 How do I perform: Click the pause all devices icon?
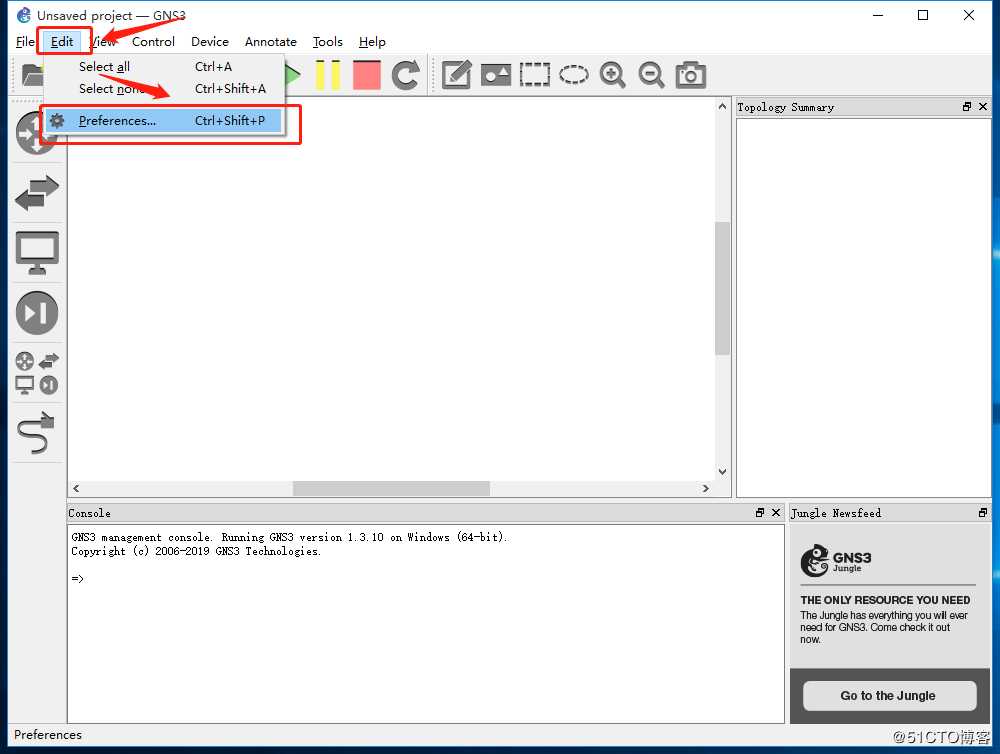point(328,75)
